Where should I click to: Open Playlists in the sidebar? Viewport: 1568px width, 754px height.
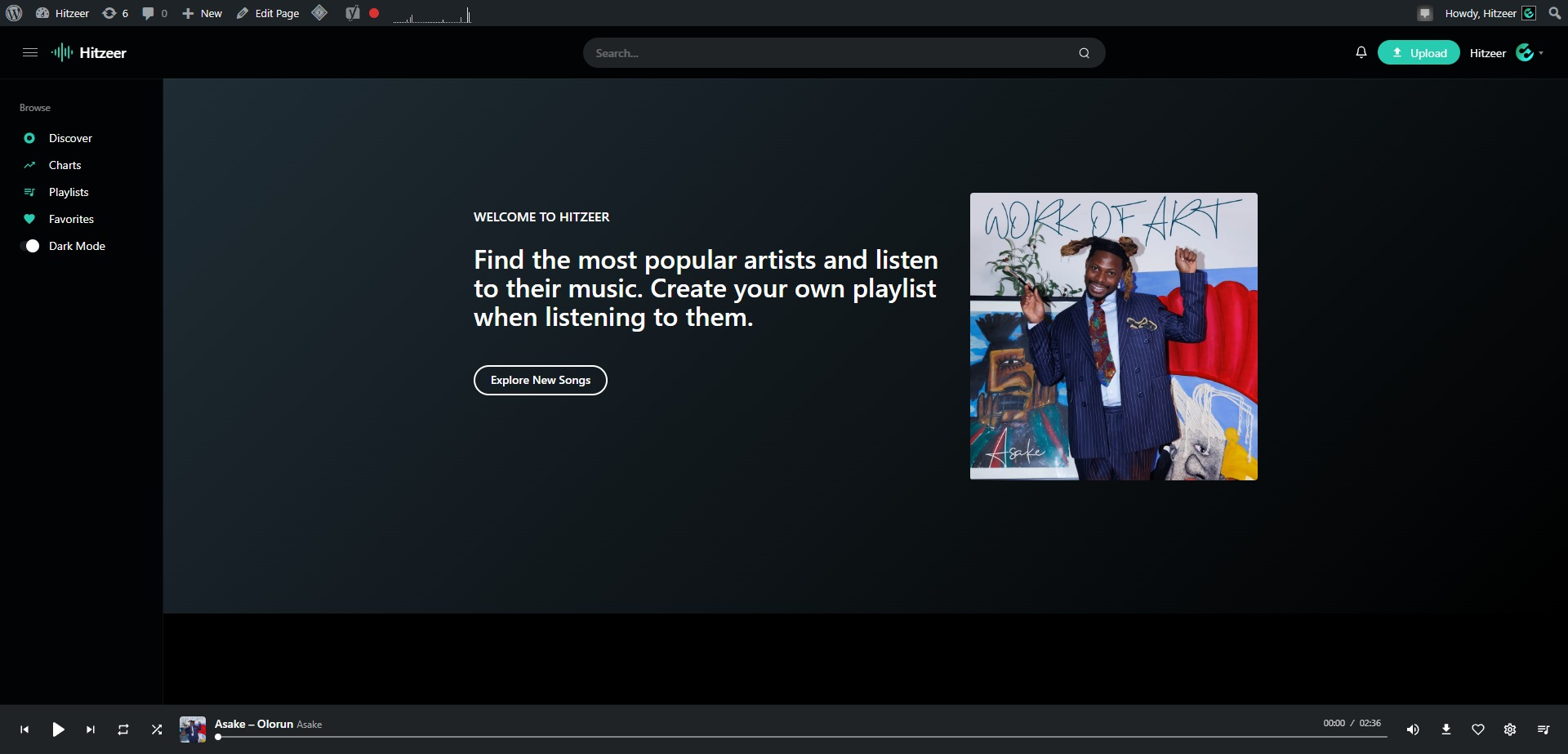click(69, 192)
